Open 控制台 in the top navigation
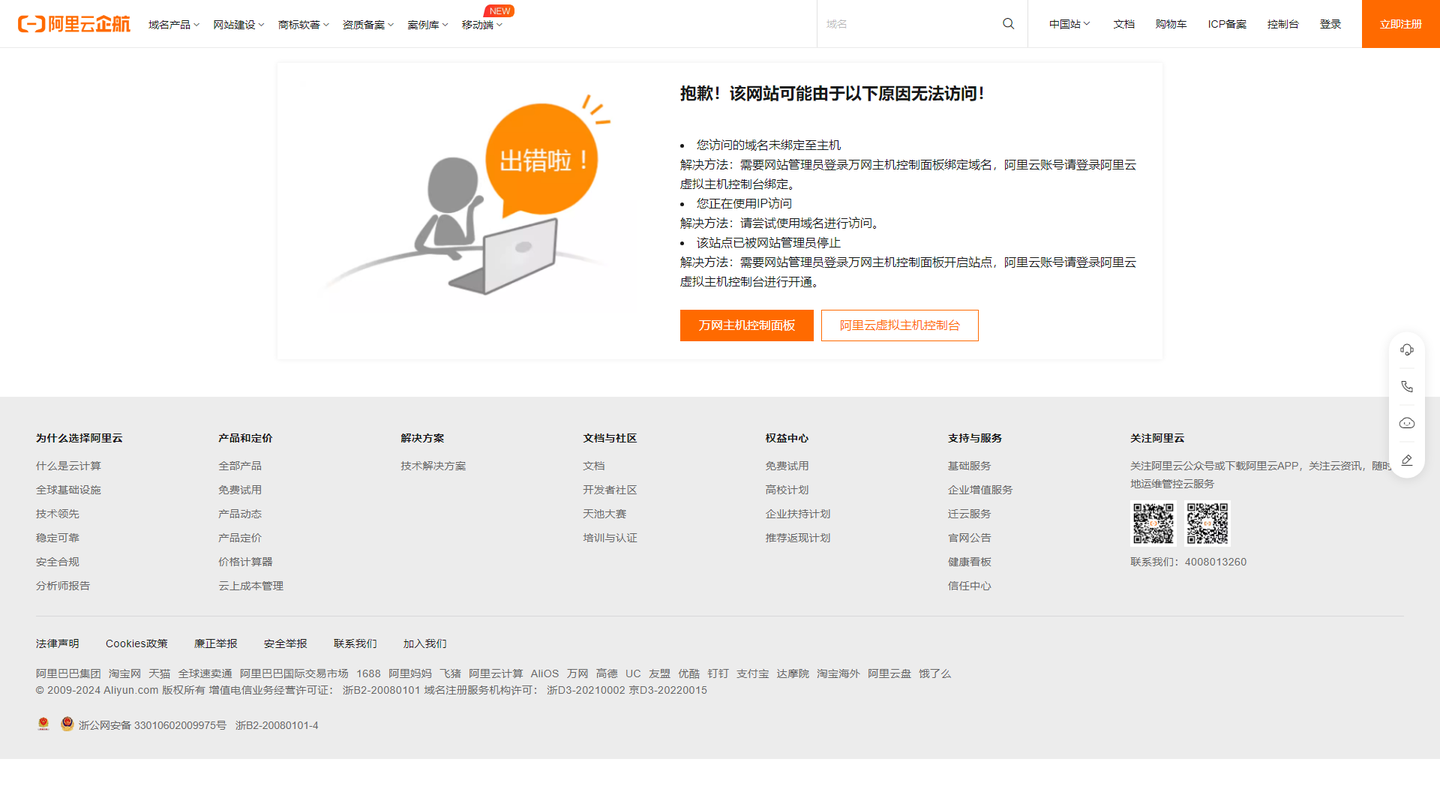 (1283, 24)
